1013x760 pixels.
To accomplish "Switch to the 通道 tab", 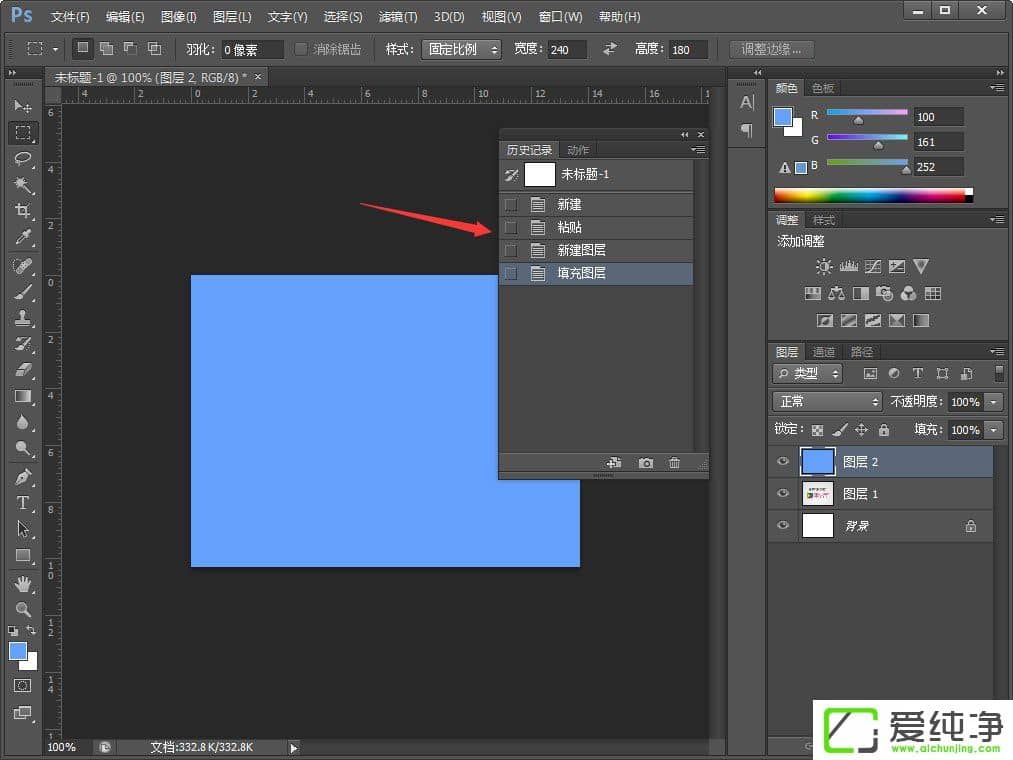I will pos(824,352).
